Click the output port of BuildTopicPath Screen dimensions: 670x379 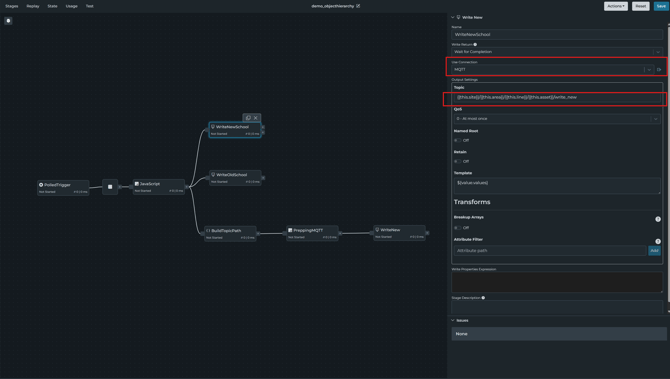point(258,234)
